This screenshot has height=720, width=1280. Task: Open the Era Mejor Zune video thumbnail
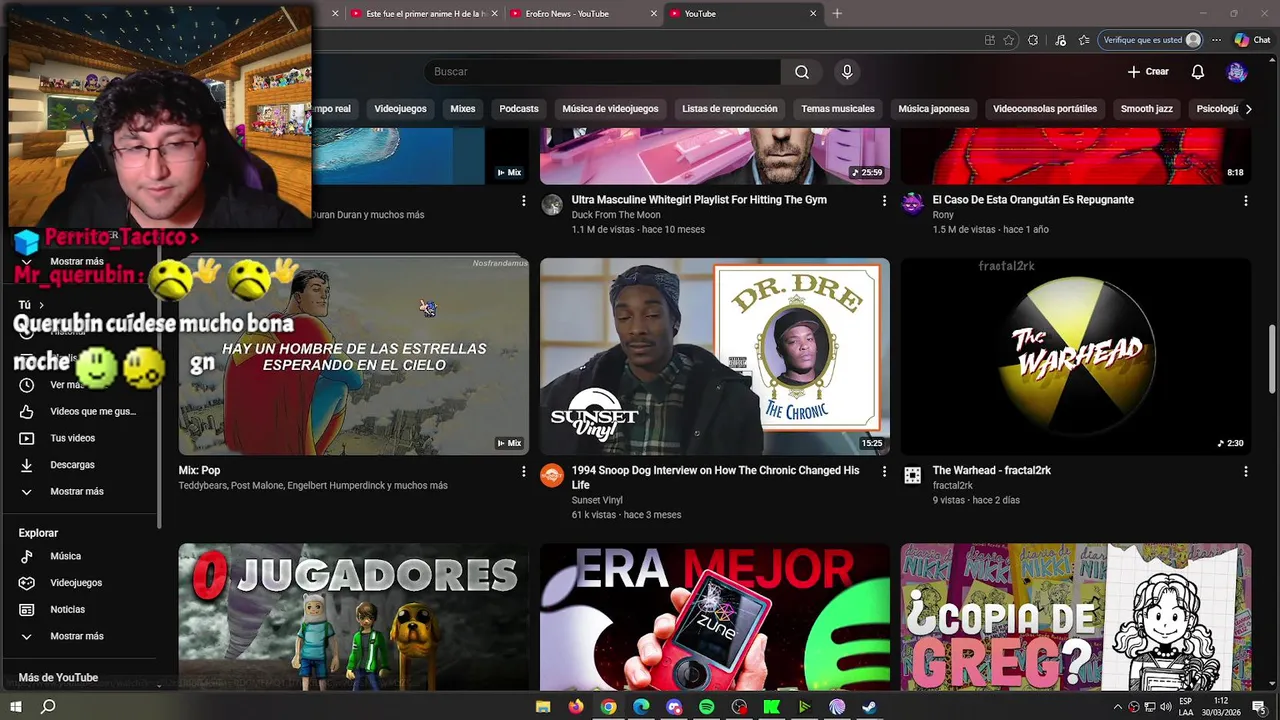[715, 617]
